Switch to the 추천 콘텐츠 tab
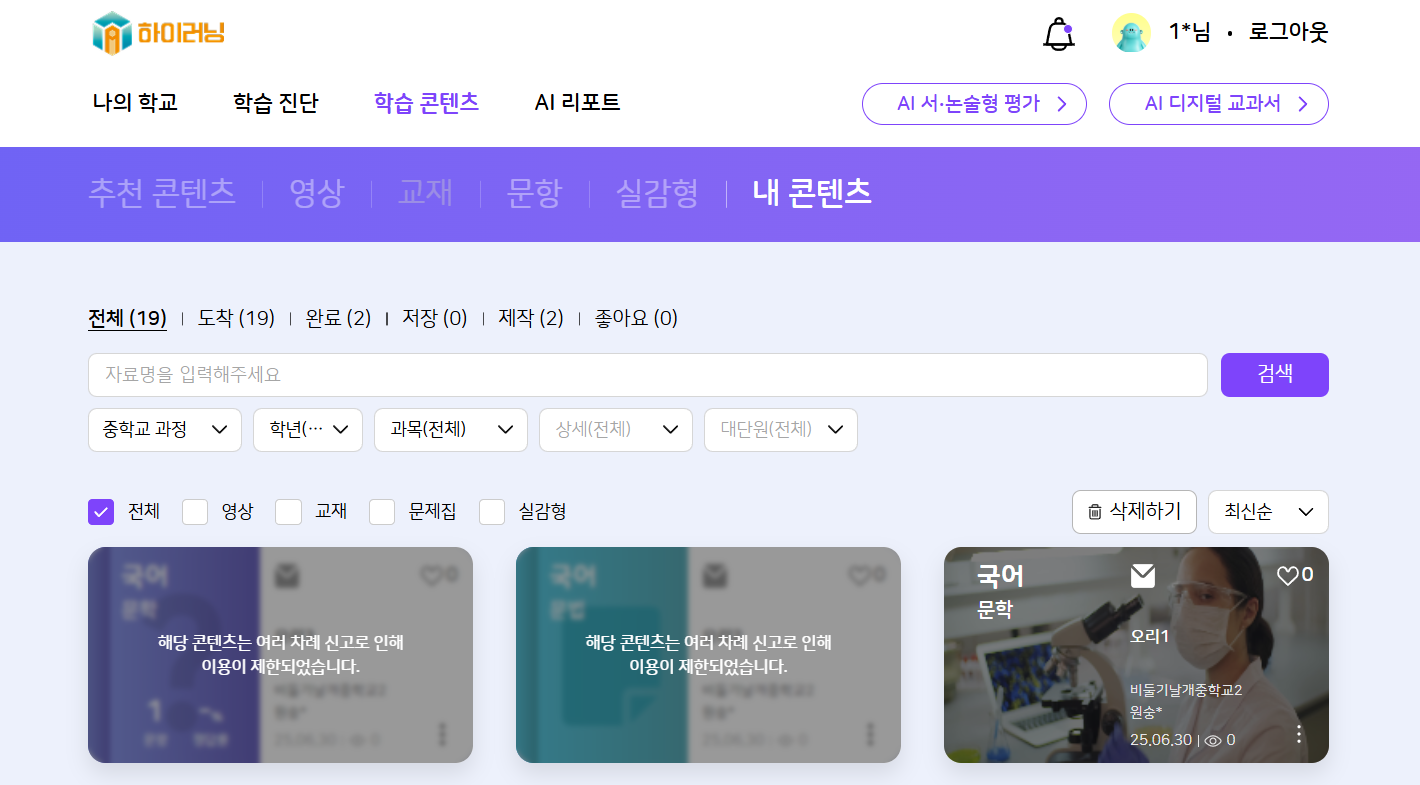 (x=162, y=193)
